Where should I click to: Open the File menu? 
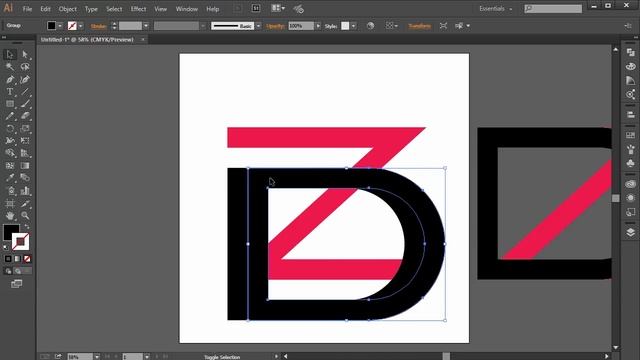(x=27, y=9)
